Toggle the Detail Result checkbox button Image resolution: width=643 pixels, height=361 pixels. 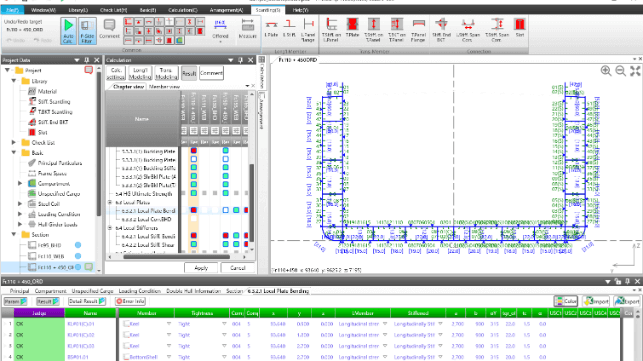point(87,301)
